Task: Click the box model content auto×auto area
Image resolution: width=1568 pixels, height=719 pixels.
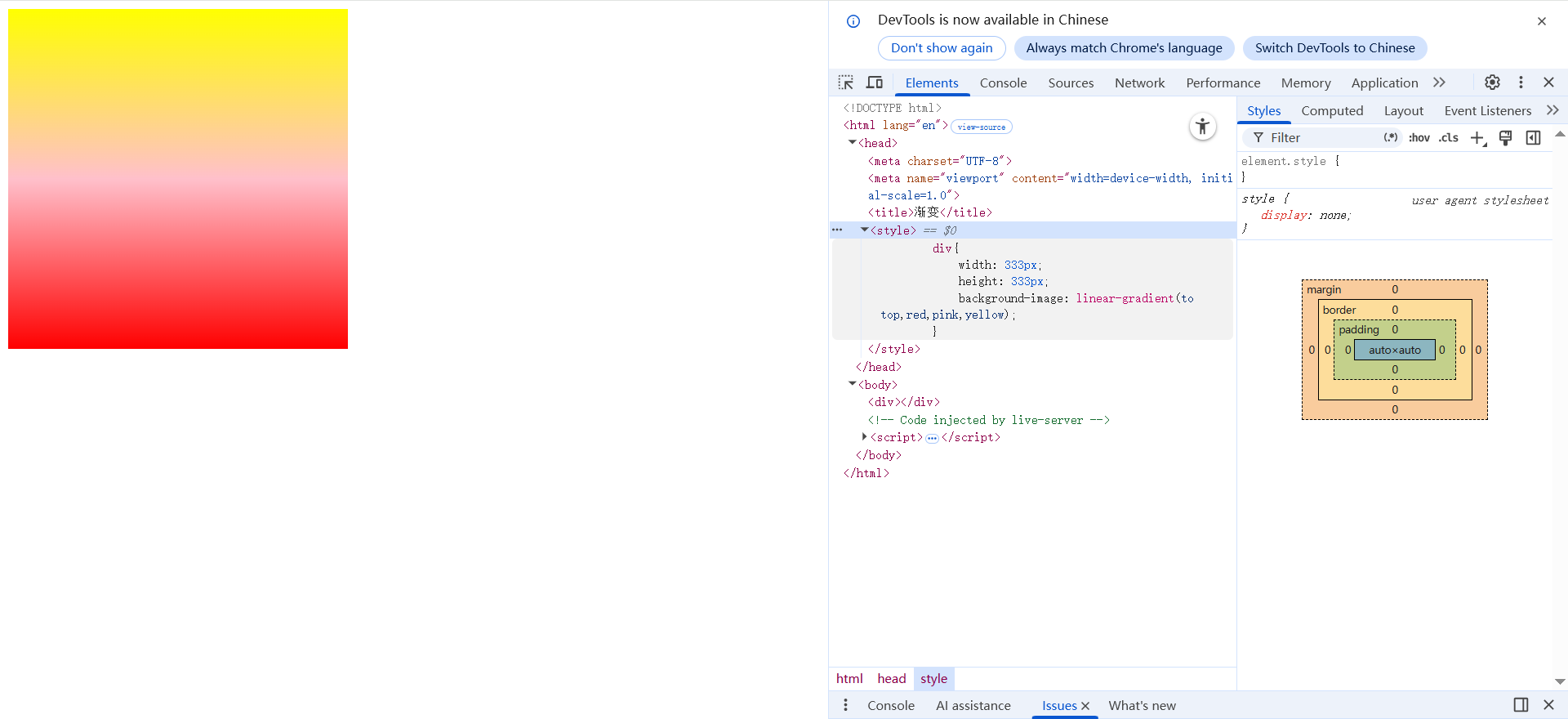Action: click(x=1395, y=350)
